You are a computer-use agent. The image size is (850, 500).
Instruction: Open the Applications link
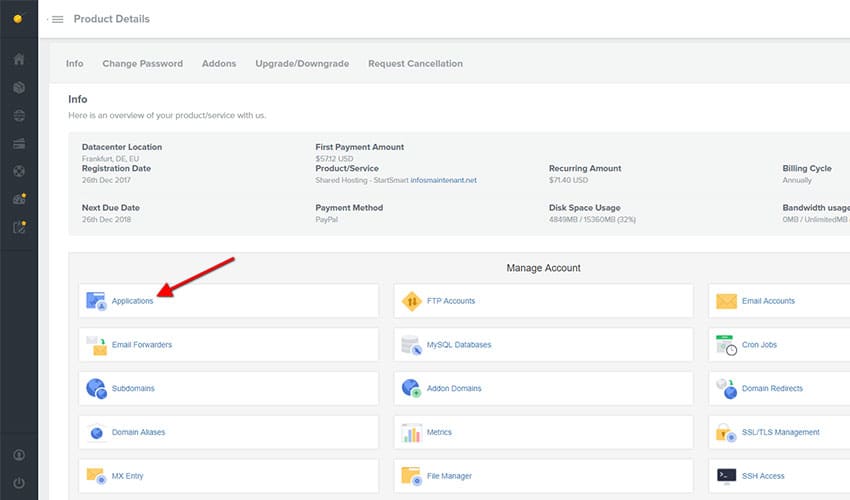coord(133,301)
